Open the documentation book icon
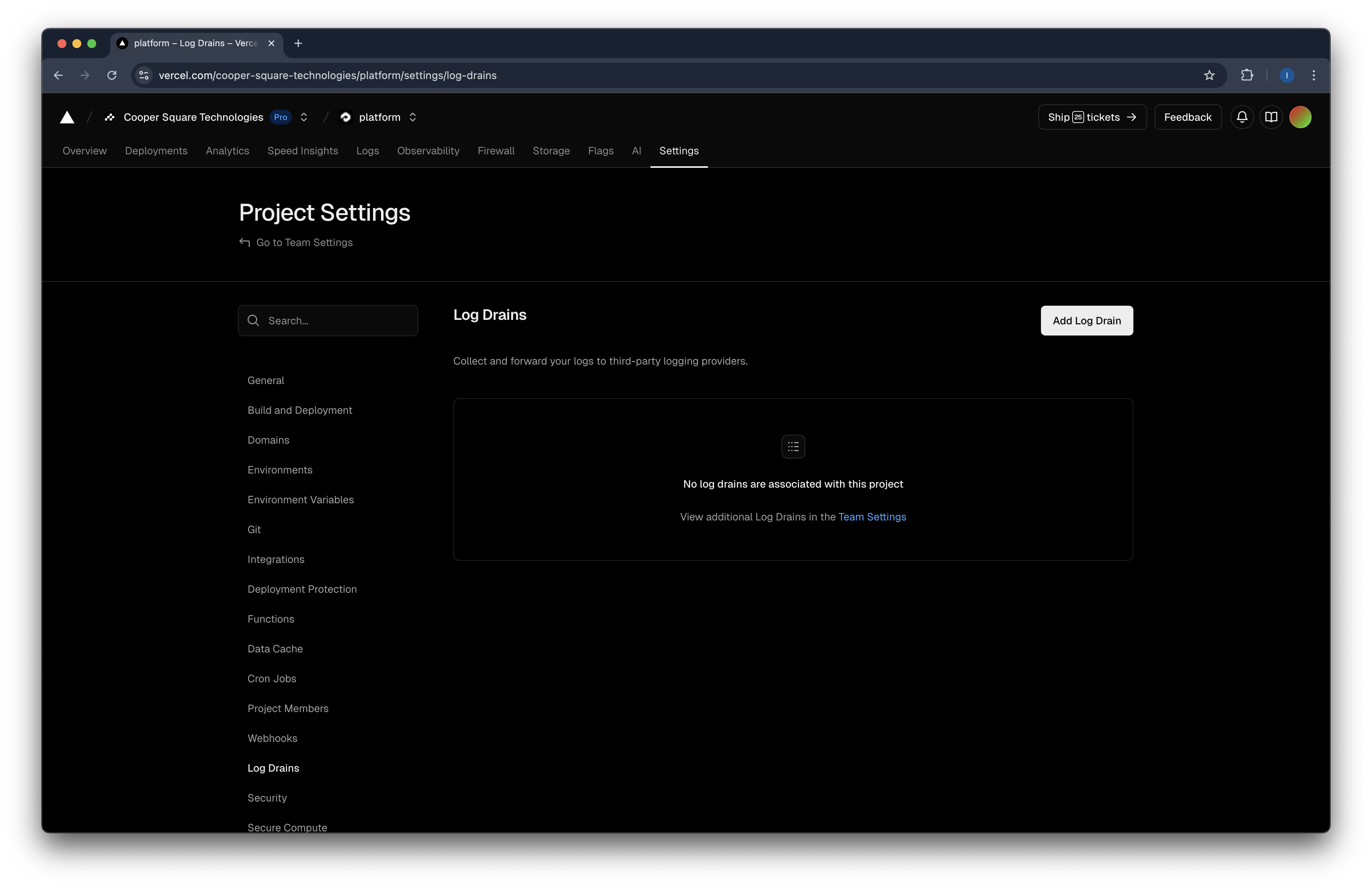 (x=1271, y=117)
